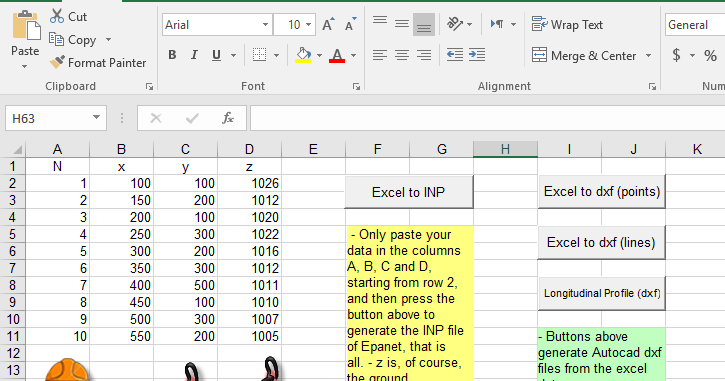Expand Merge & Center options arrow
The width and height of the screenshot is (725, 381).
click(x=649, y=55)
